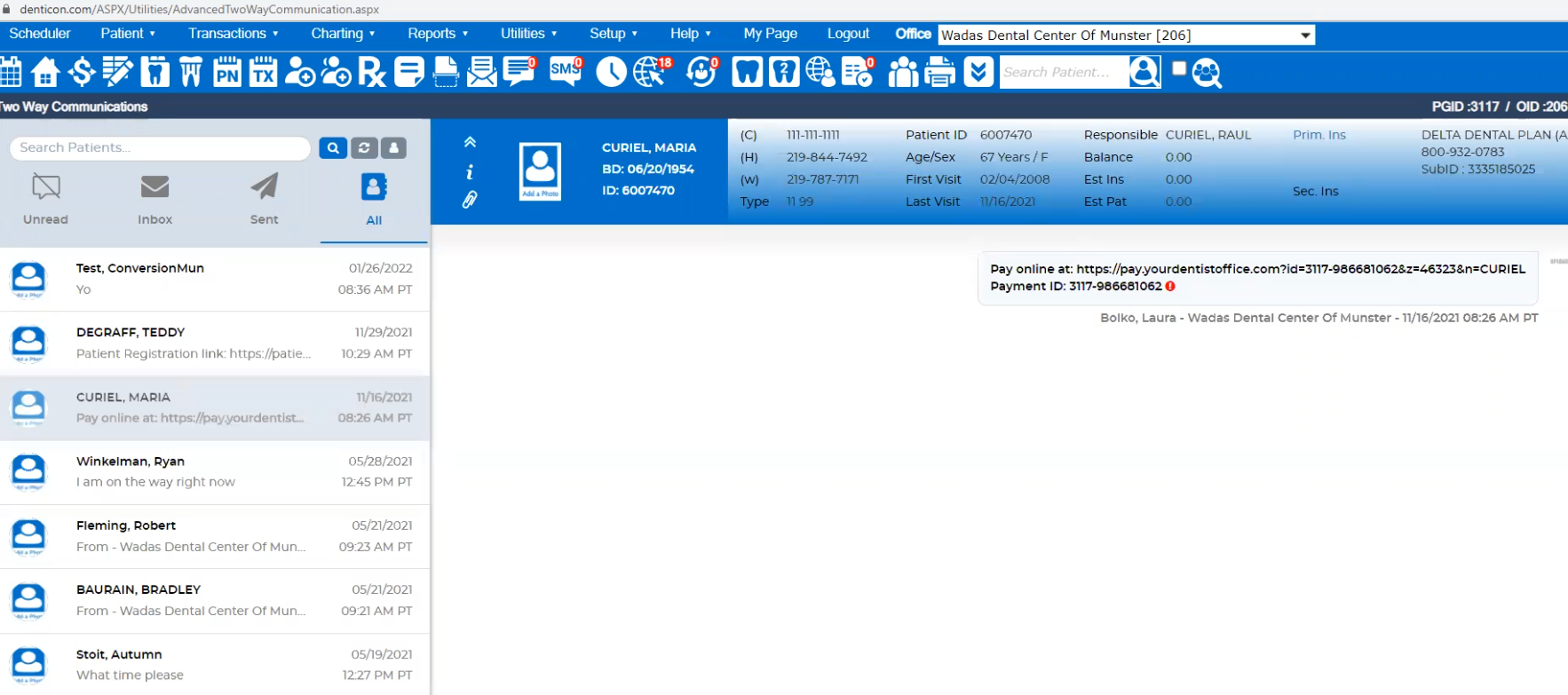Viewport: 1568px width, 695px height.
Task: Click the blue search patients button
Action: pos(333,148)
